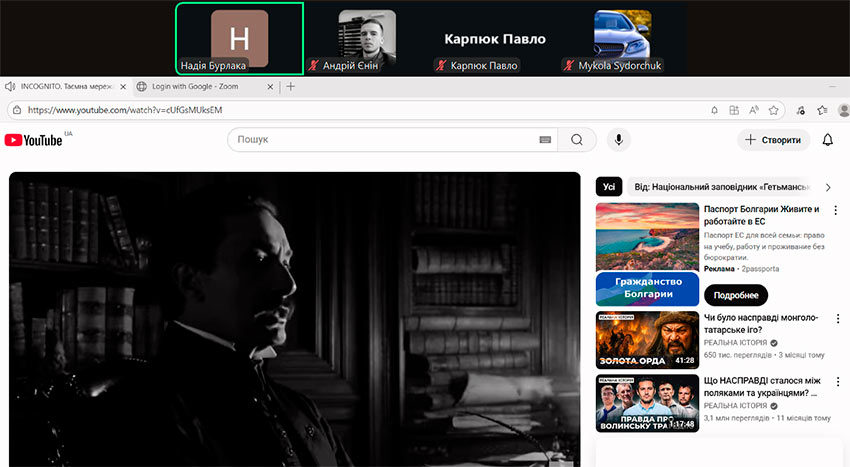Click the YouTube logo to go home
The height and width of the screenshot is (467, 850).
click(33, 140)
